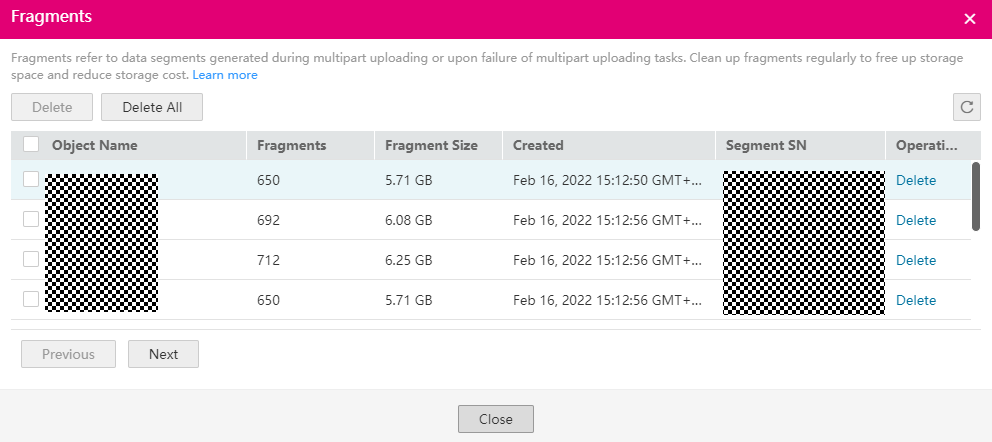Click the vertical scrollbar of the table

976,197
